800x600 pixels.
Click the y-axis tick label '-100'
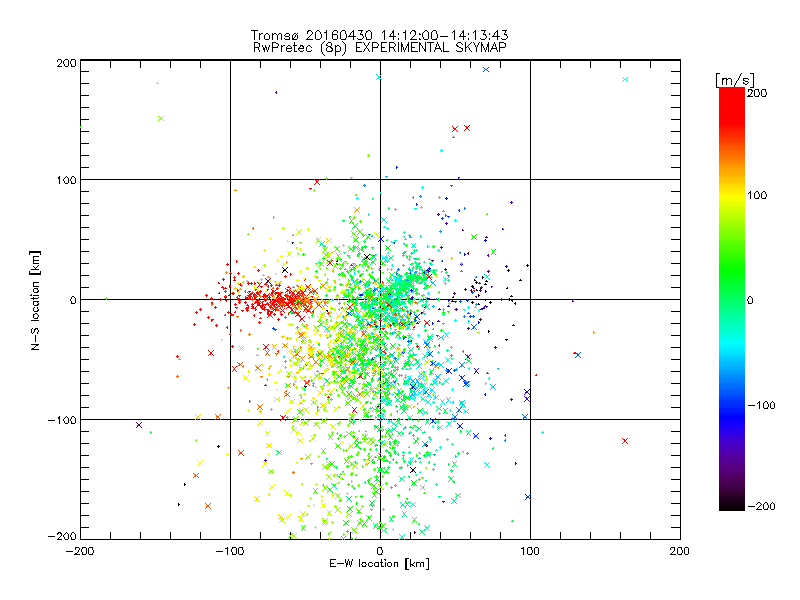[62, 420]
